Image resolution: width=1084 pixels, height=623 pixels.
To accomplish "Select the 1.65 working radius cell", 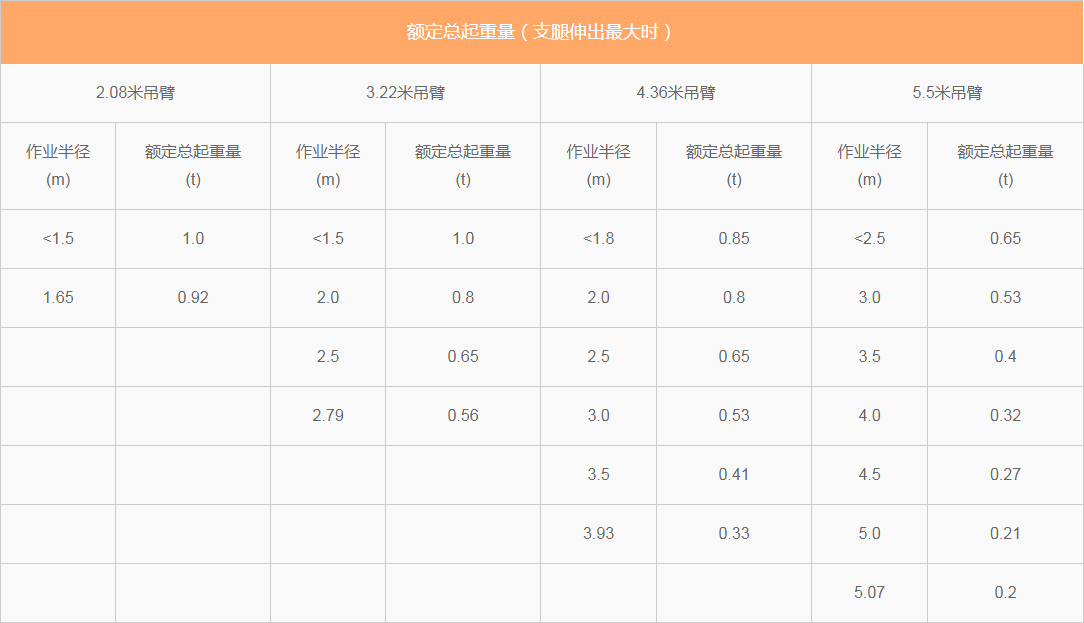I will pyautogui.click(x=58, y=297).
